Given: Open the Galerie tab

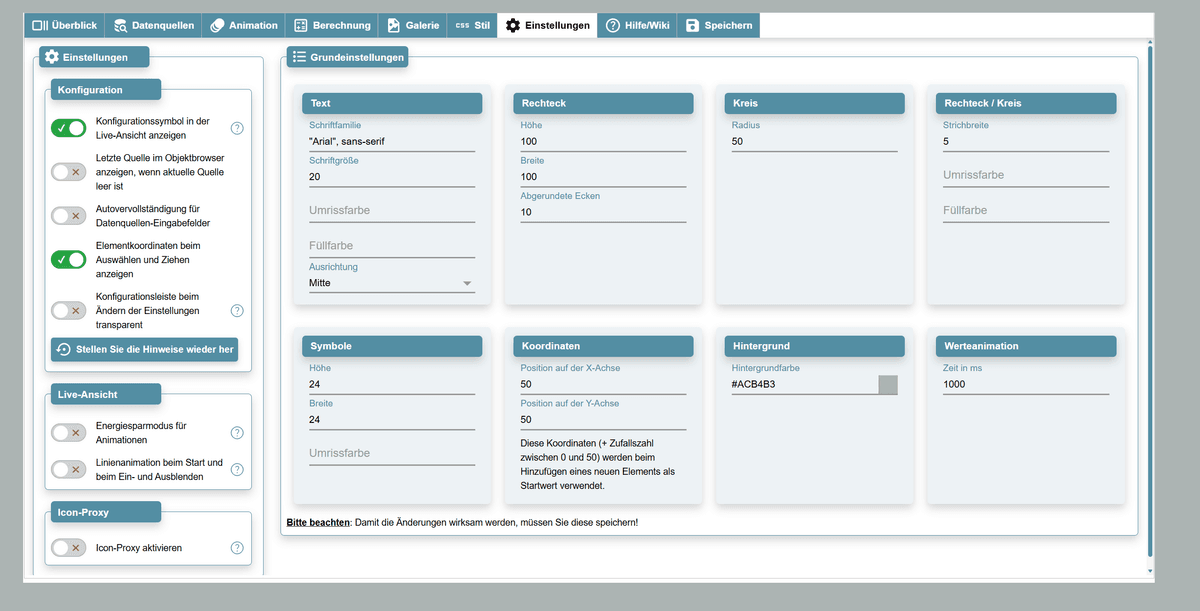Looking at the screenshot, I should [x=413, y=25].
